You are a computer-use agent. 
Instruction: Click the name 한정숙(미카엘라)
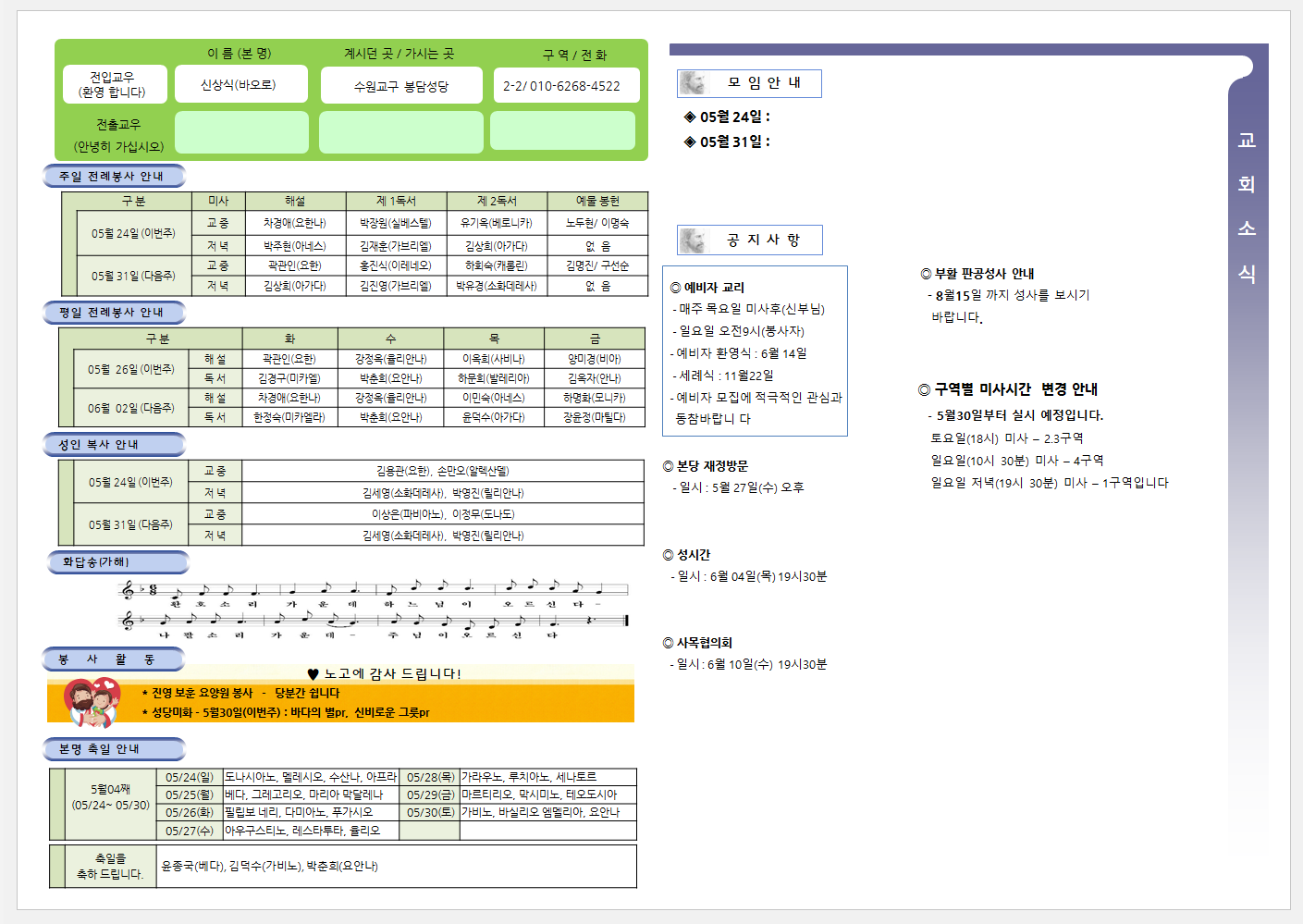click(x=289, y=417)
